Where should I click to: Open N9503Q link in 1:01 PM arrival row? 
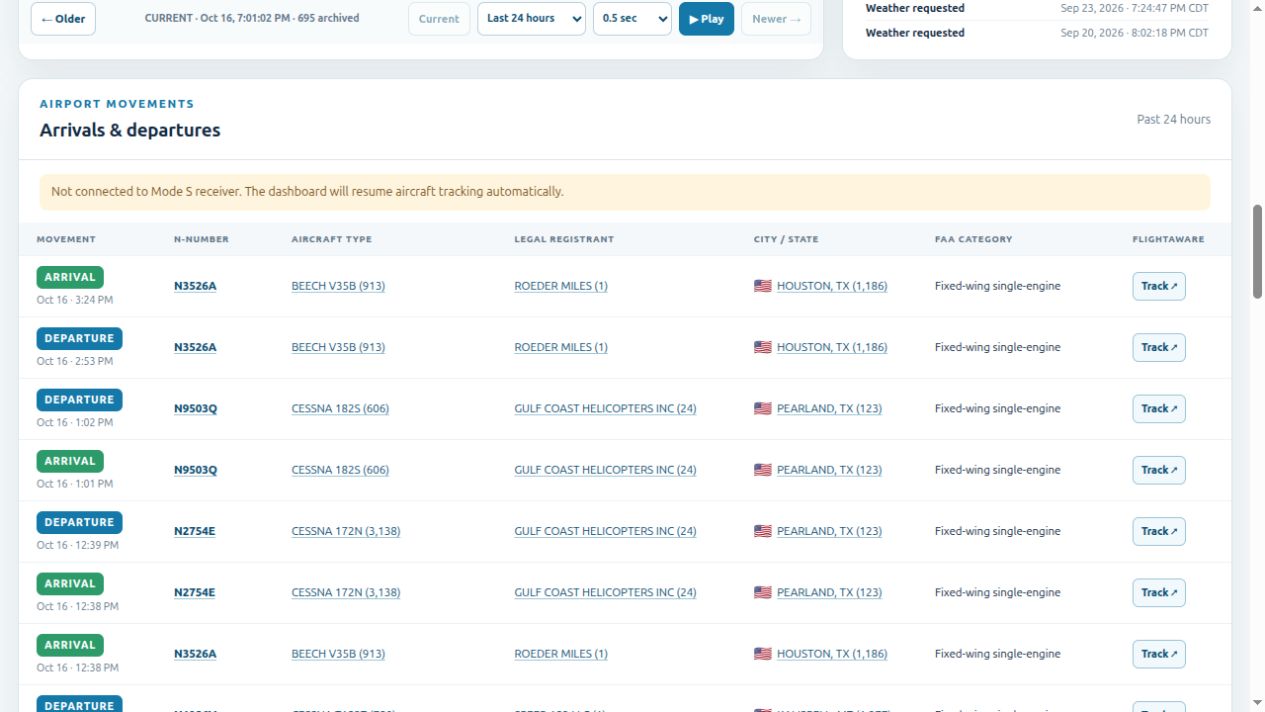tap(195, 470)
